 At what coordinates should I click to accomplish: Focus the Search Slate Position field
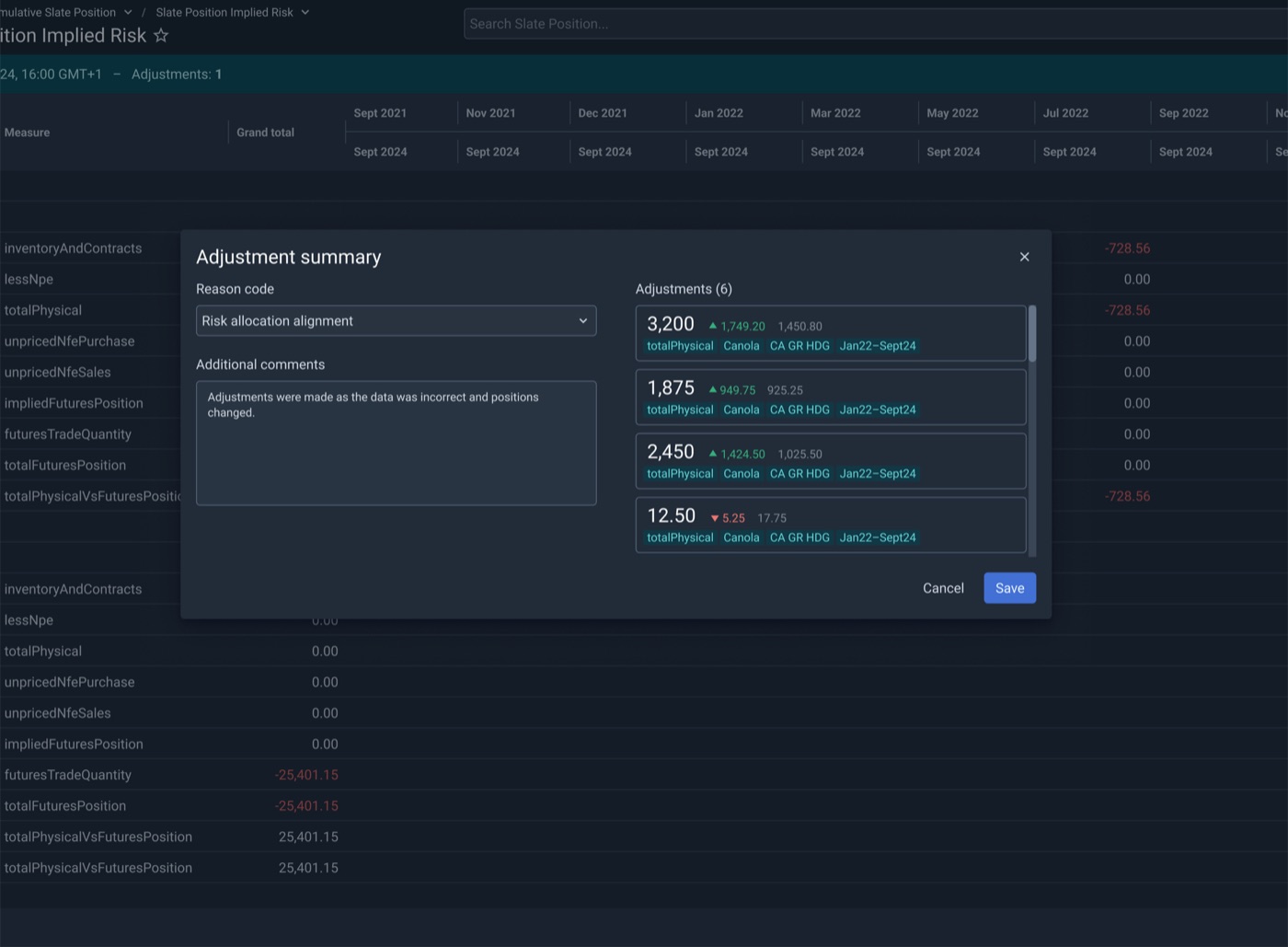tap(874, 24)
